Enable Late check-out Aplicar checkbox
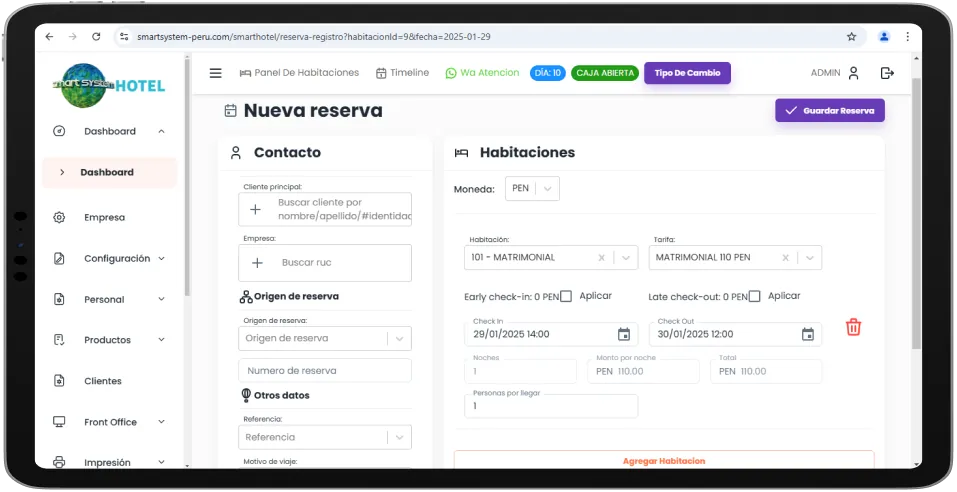 [x=755, y=296]
